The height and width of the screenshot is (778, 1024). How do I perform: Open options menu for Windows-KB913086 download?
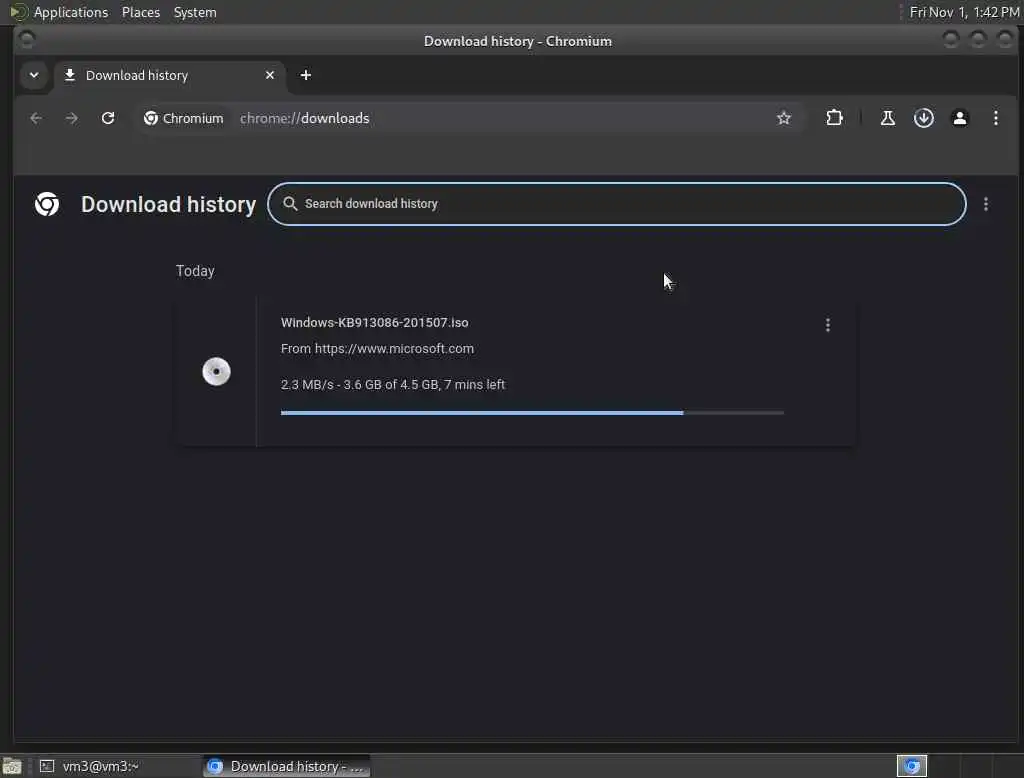[x=827, y=325]
